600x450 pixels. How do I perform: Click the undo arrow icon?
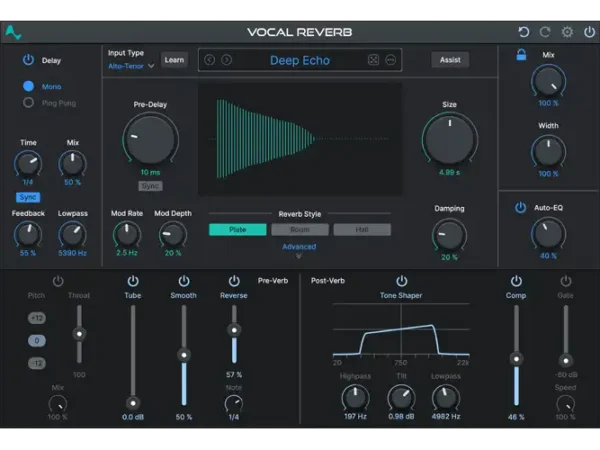point(523,32)
